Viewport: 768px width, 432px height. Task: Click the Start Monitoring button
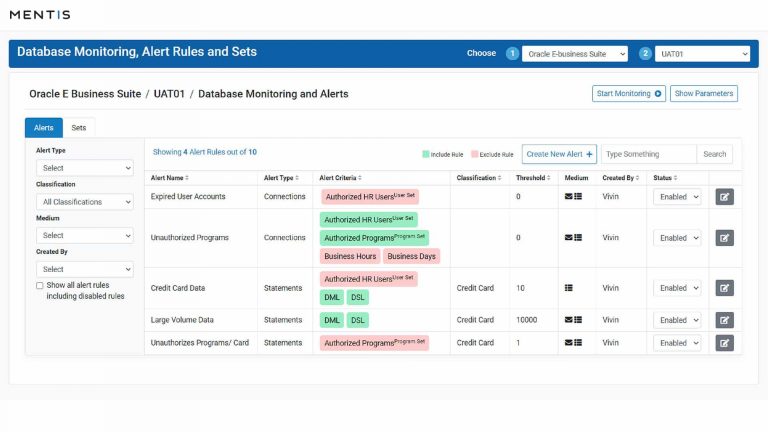point(629,94)
